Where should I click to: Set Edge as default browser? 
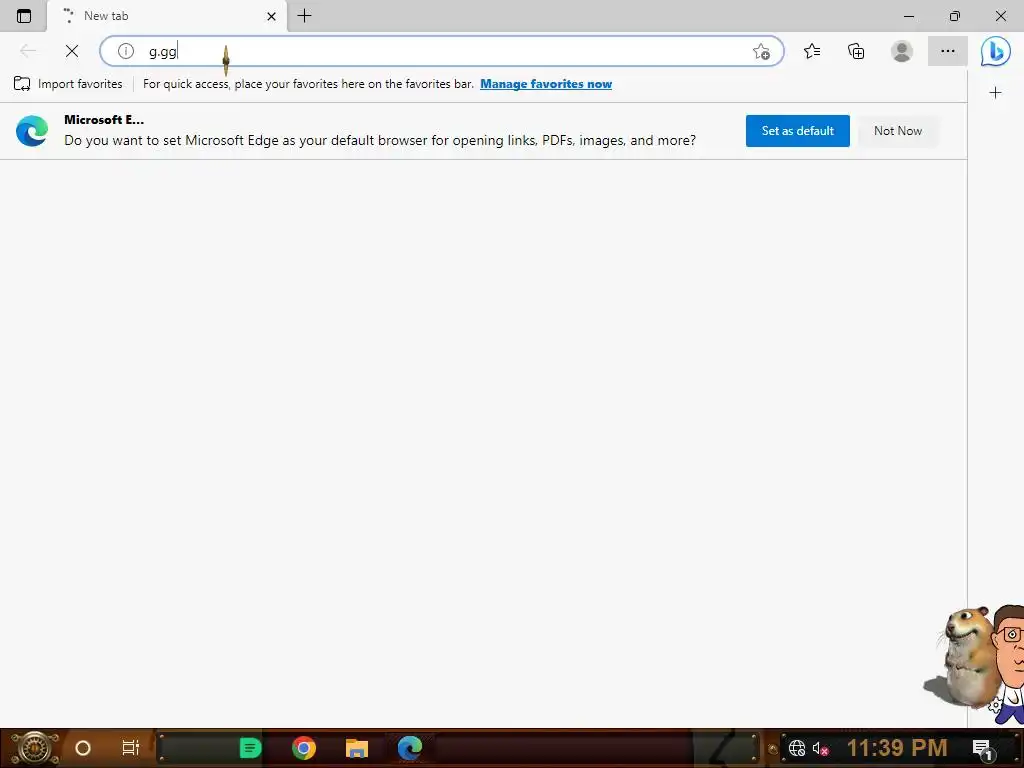797,131
